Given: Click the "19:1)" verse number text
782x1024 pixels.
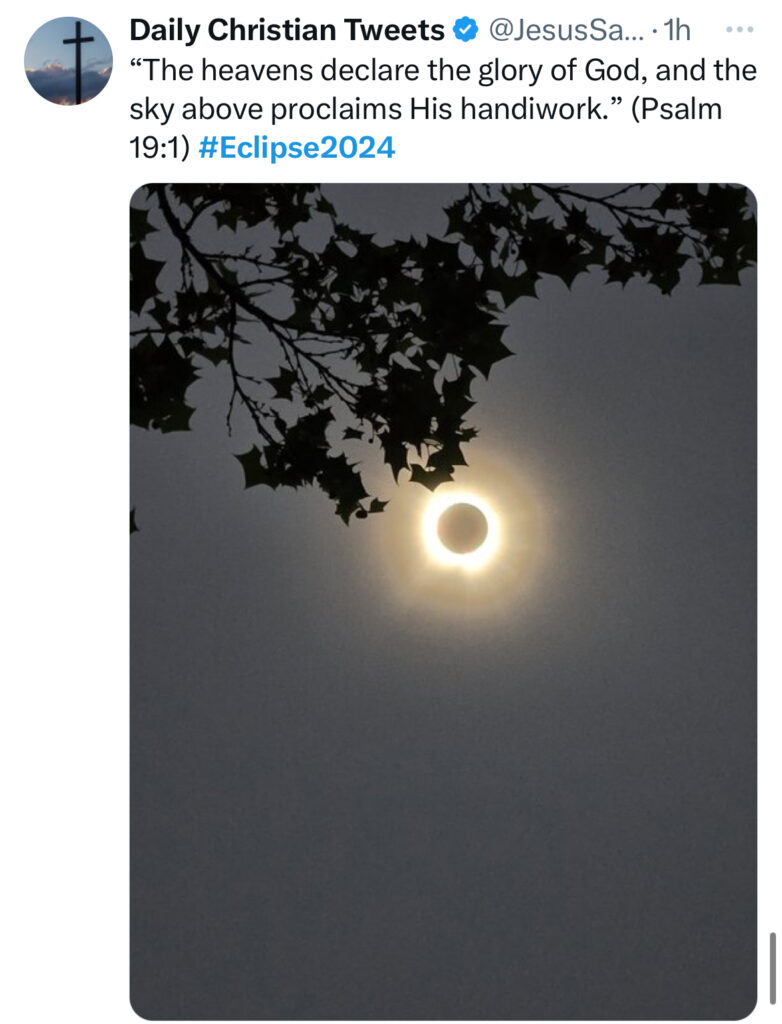Looking at the screenshot, I should (x=159, y=148).
